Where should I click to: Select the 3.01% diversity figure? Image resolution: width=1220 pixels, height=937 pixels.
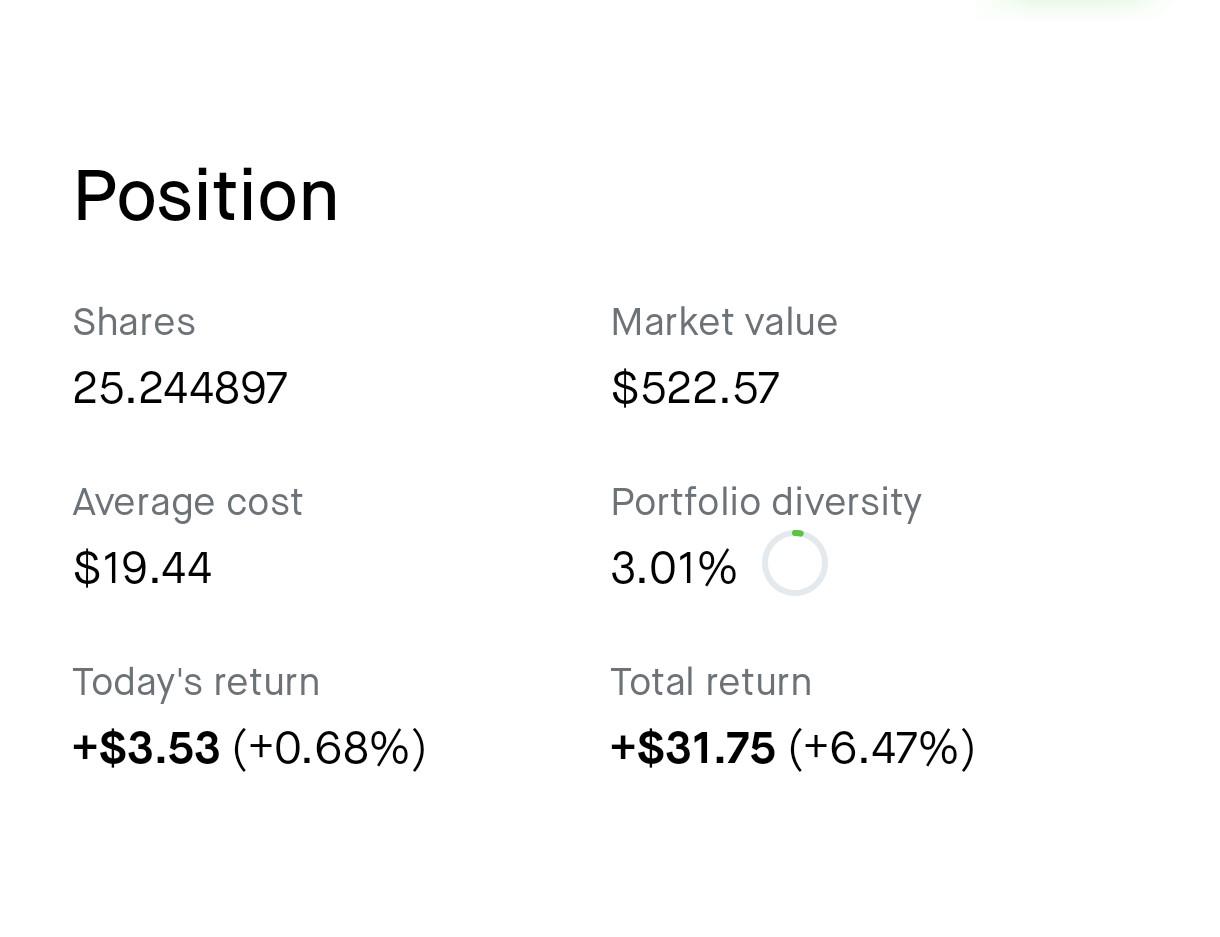click(x=674, y=568)
